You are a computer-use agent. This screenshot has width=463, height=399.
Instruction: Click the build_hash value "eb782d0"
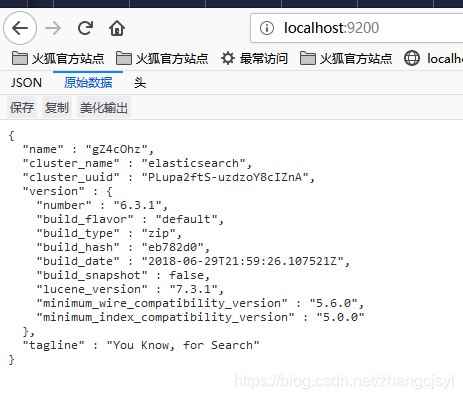172,247
